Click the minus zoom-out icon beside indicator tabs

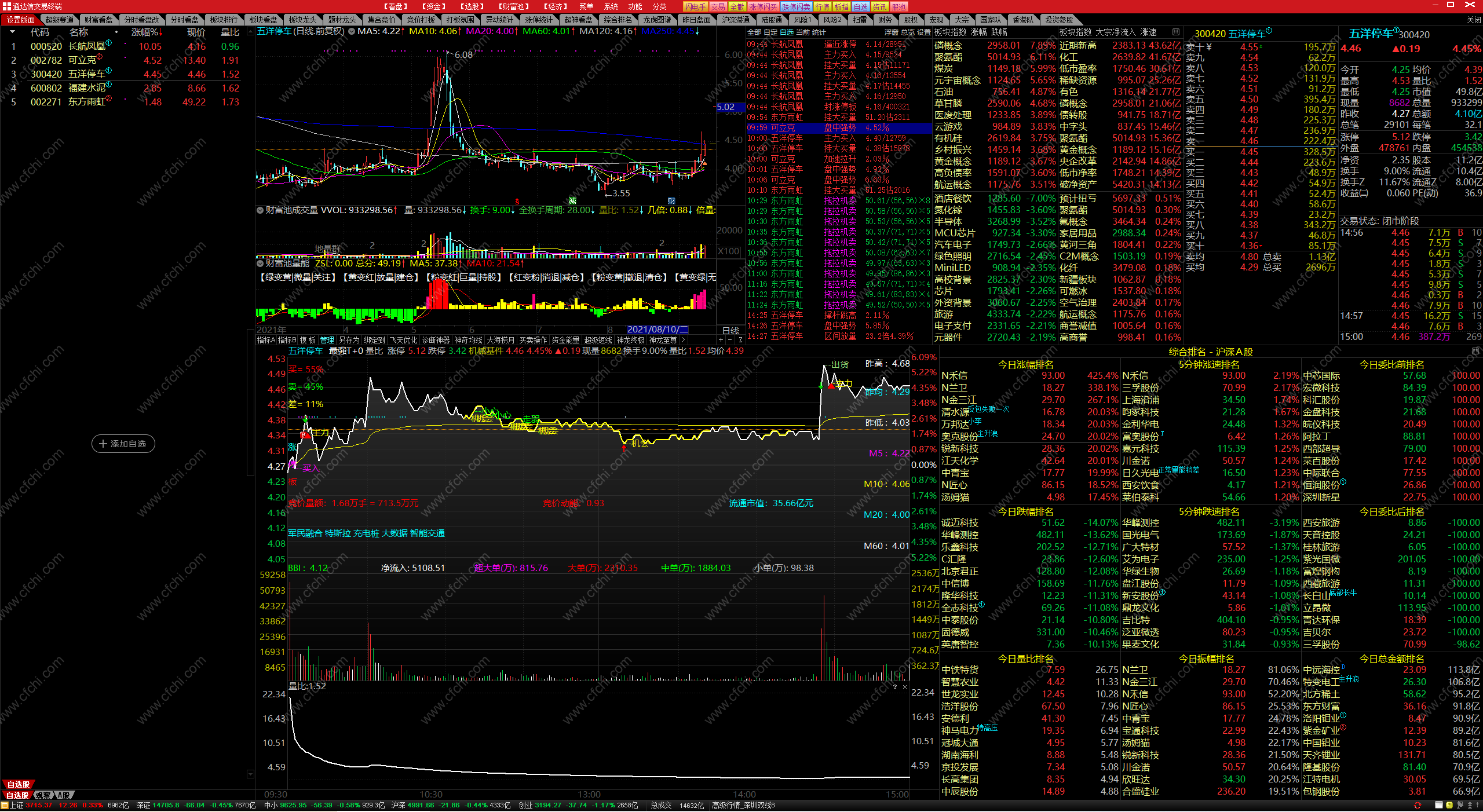pos(730,340)
